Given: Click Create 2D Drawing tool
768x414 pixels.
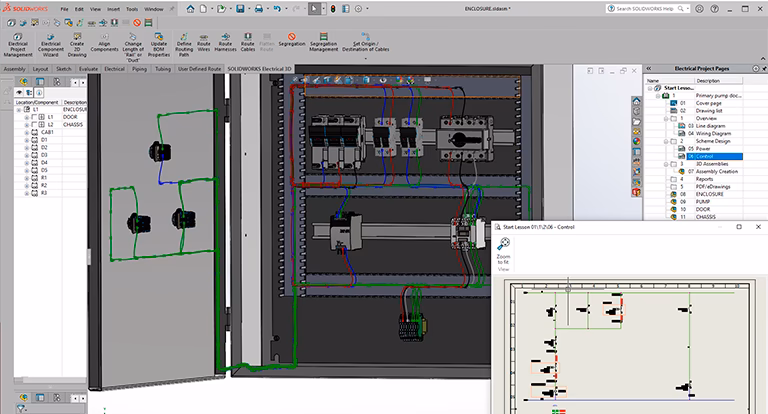Looking at the screenshot, I should coord(77,45).
